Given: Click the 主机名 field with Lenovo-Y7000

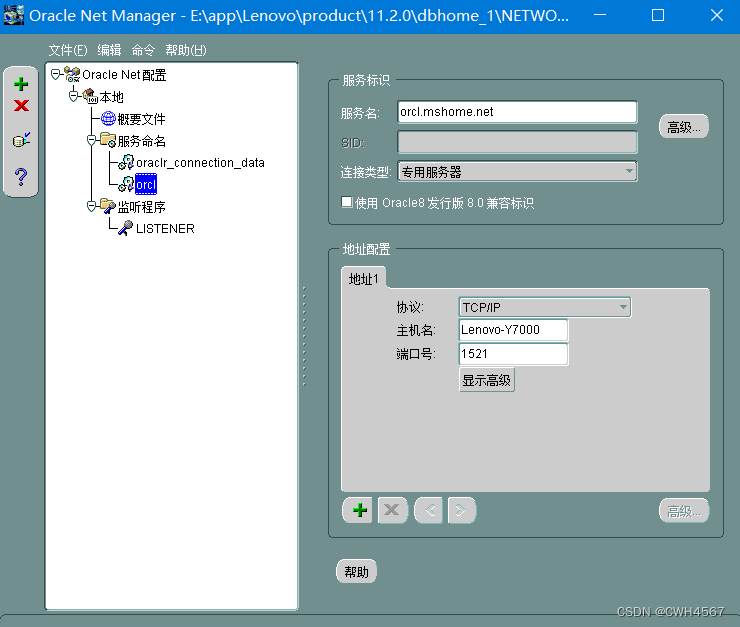Looking at the screenshot, I should click(513, 330).
